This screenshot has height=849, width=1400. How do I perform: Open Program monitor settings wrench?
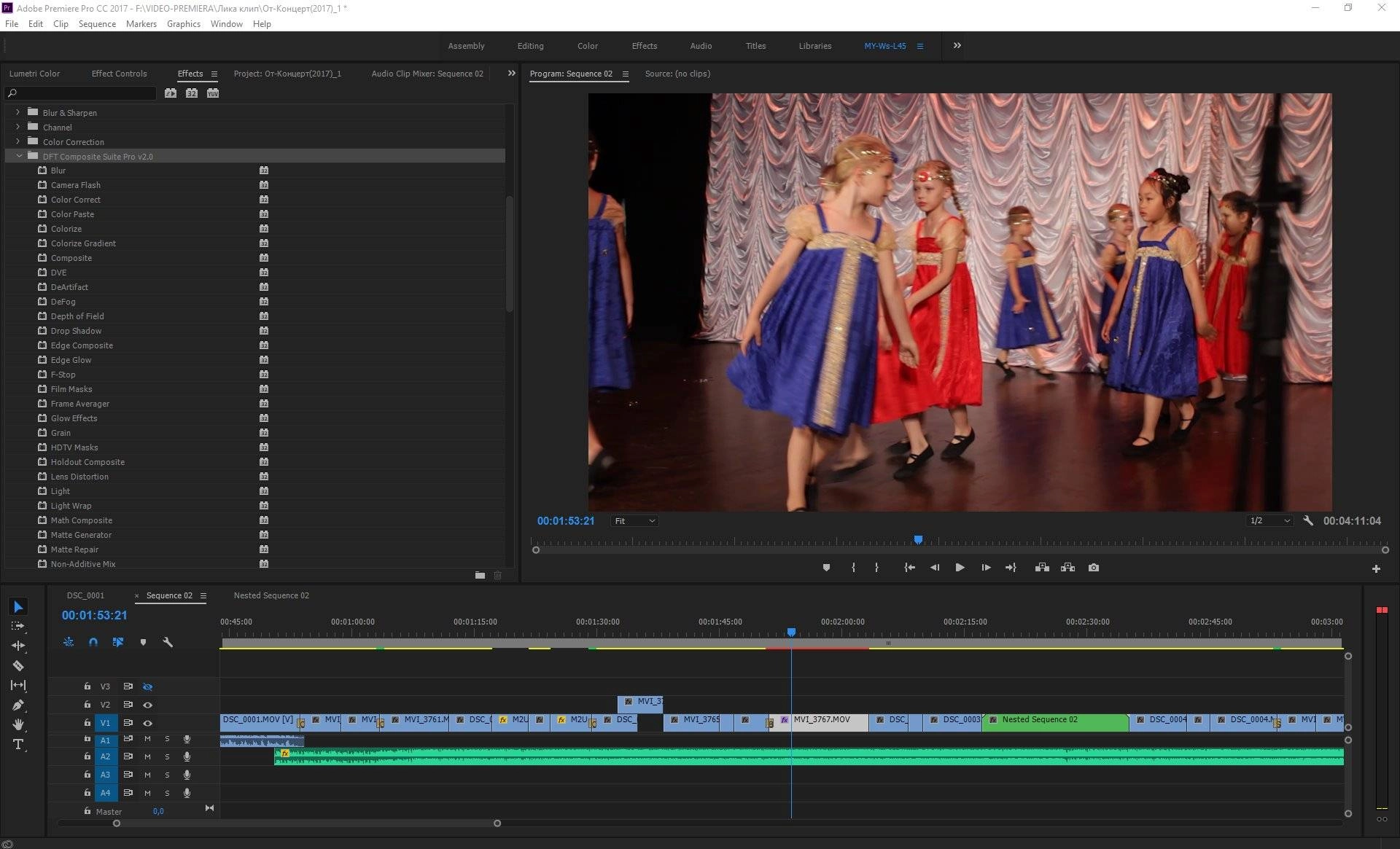pos(1308,521)
